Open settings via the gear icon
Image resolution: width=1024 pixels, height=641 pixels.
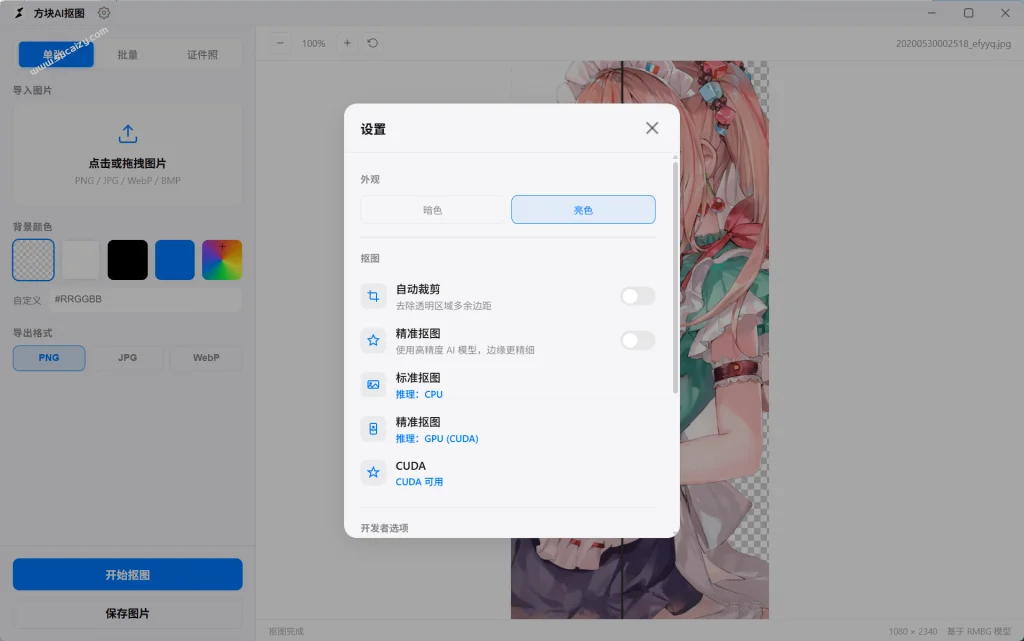104,13
